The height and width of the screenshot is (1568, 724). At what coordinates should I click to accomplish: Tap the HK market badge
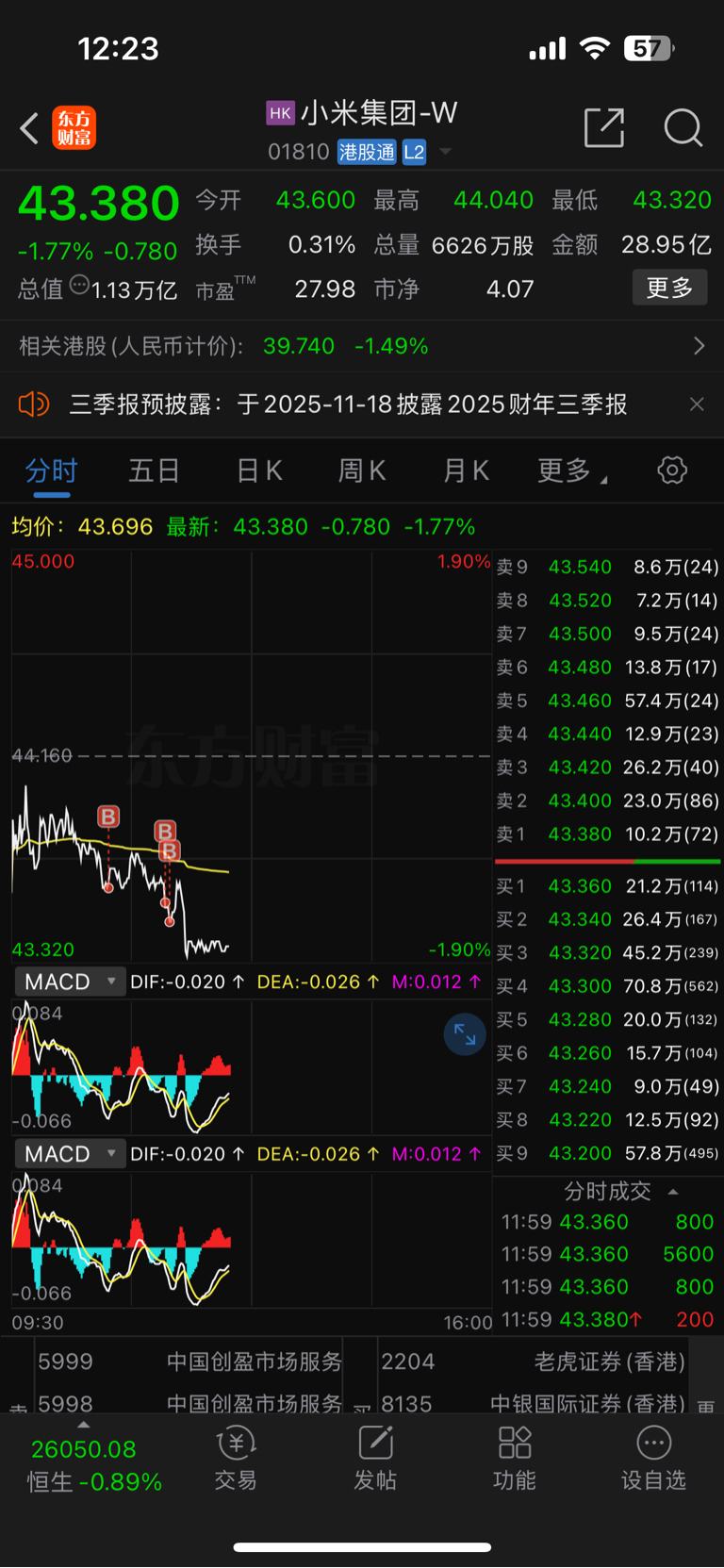click(x=280, y=113)
